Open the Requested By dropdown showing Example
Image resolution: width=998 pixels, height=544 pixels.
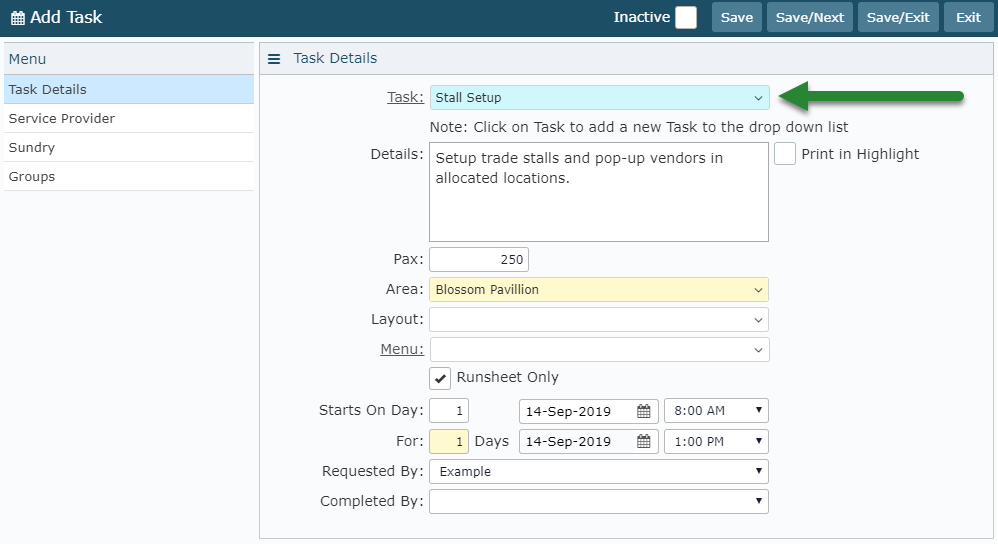(599, 471)
